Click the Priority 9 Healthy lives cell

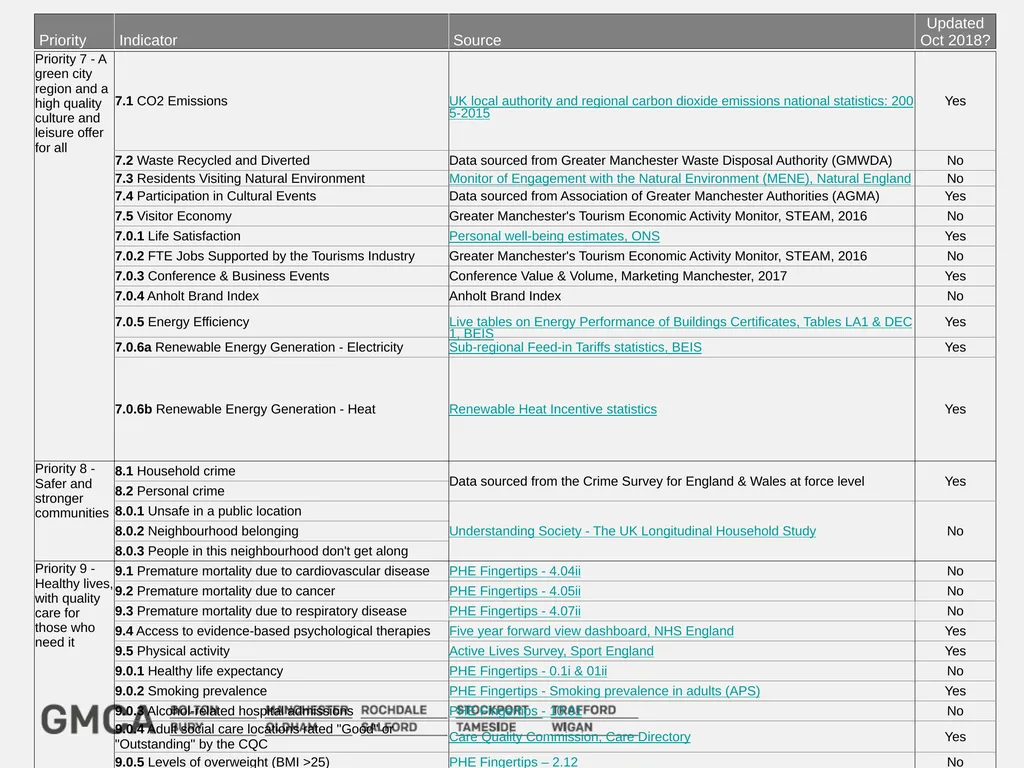(74, 665)
